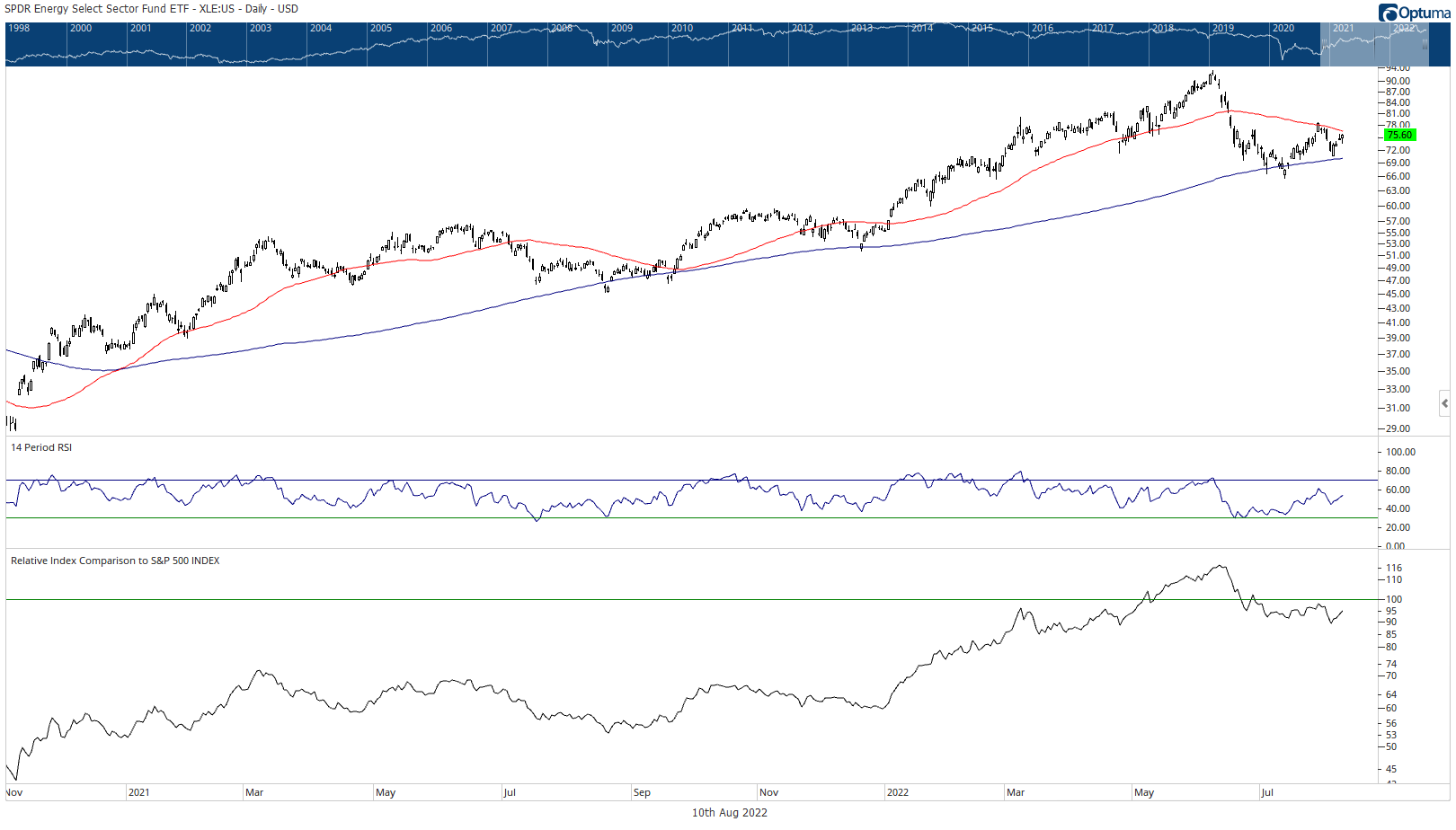Select the highlighted 2021 range window
Screen dimensions: 1456x830
(1374, 44)
